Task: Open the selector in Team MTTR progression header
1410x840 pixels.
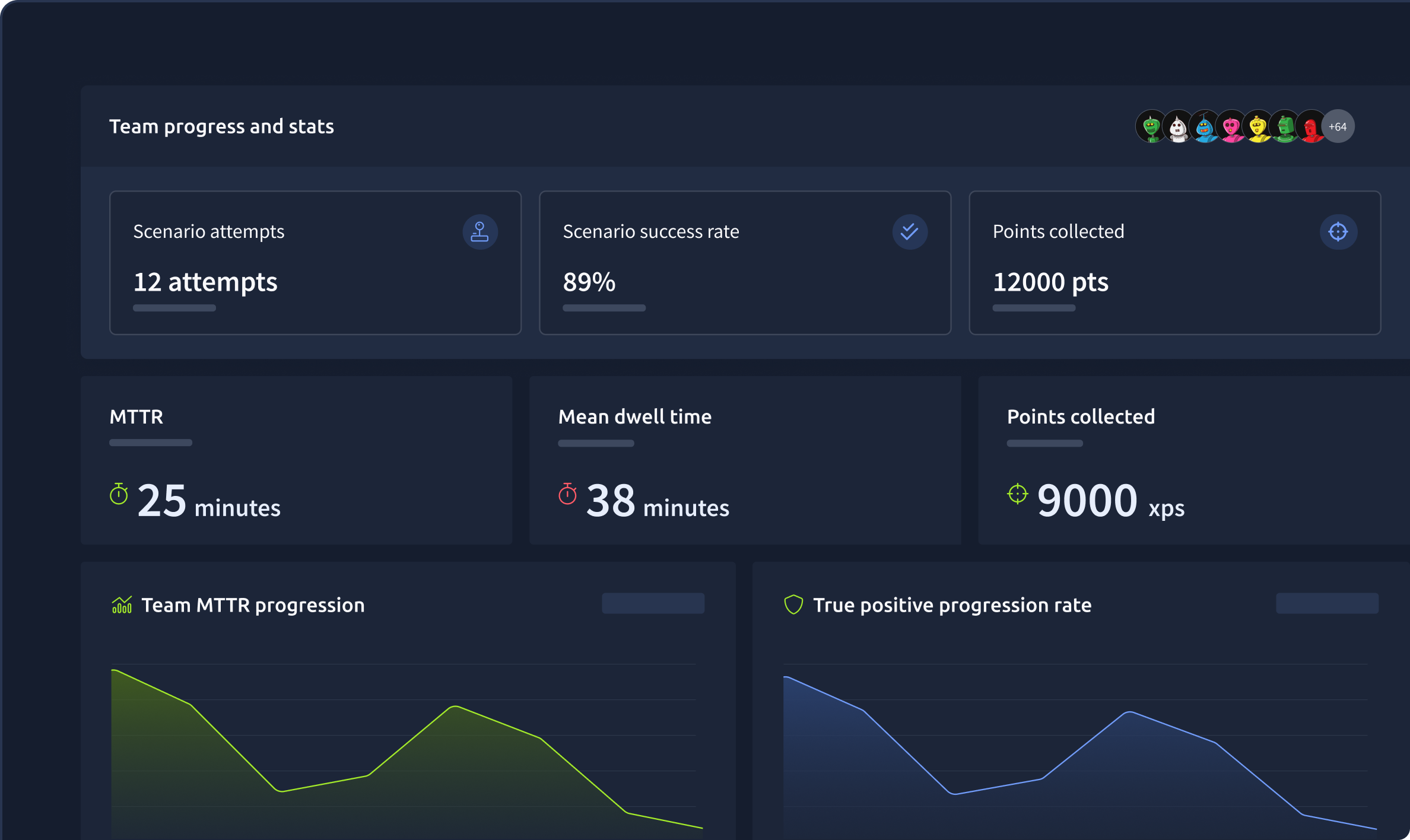Action: coord(653,603)
